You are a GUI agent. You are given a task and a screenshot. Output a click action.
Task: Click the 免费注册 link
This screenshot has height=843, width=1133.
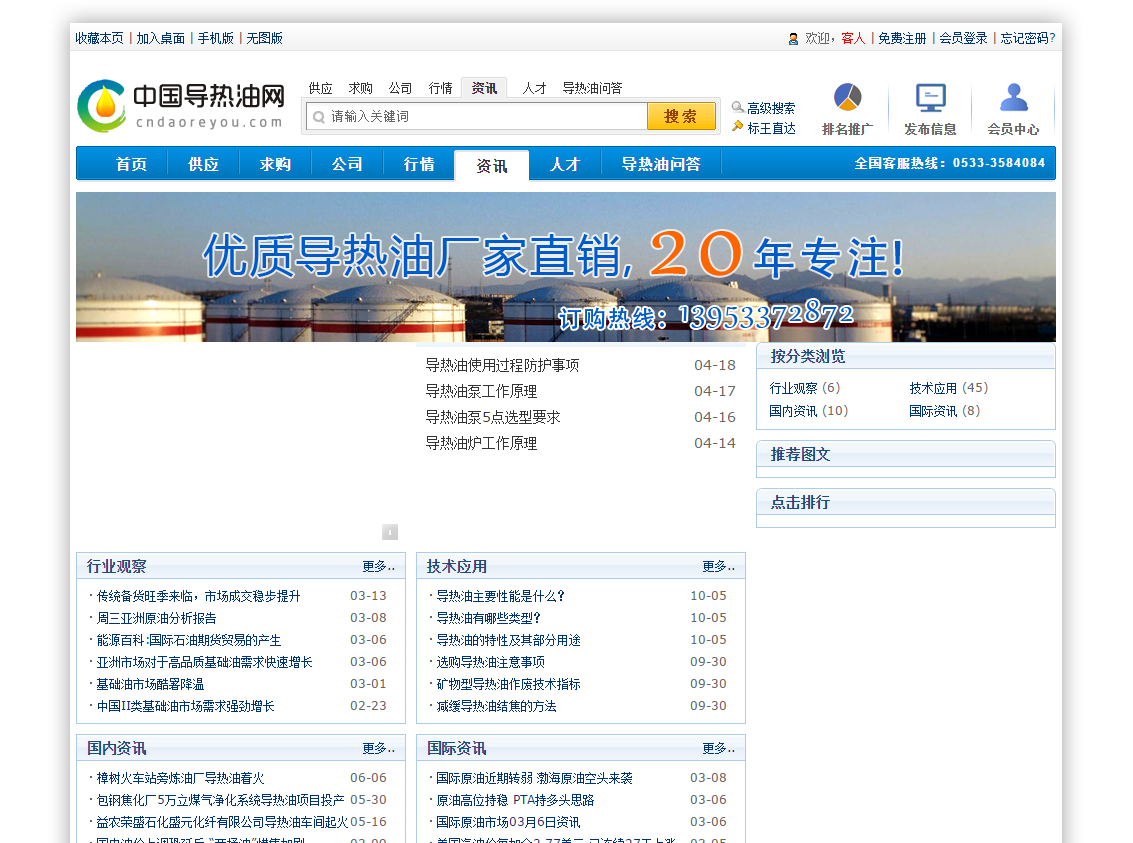click(902, 38)
